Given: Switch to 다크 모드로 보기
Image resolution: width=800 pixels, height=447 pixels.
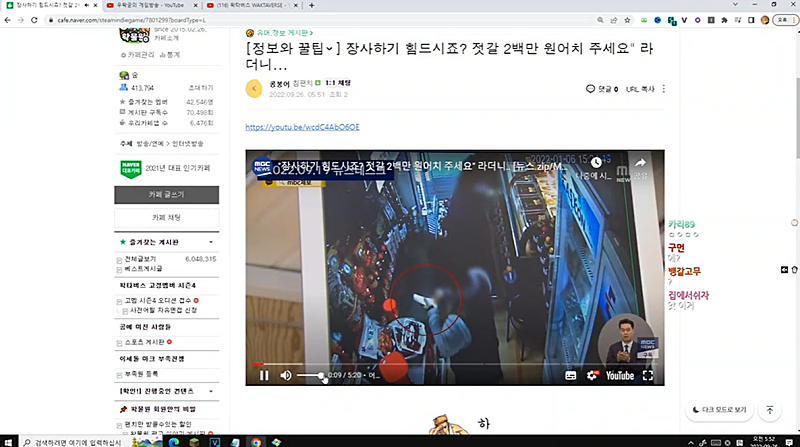Looking at the screenshot, I should point(719,410).
